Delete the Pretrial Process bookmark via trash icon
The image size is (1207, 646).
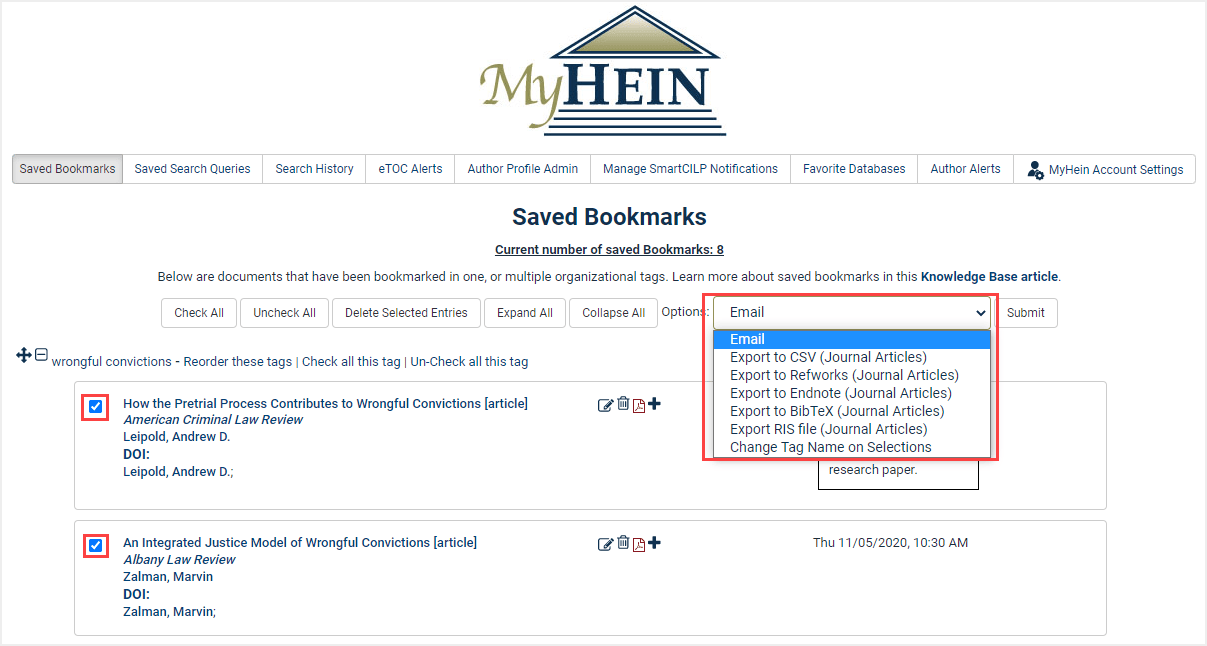pyautogui.click(x=623, y=404)
